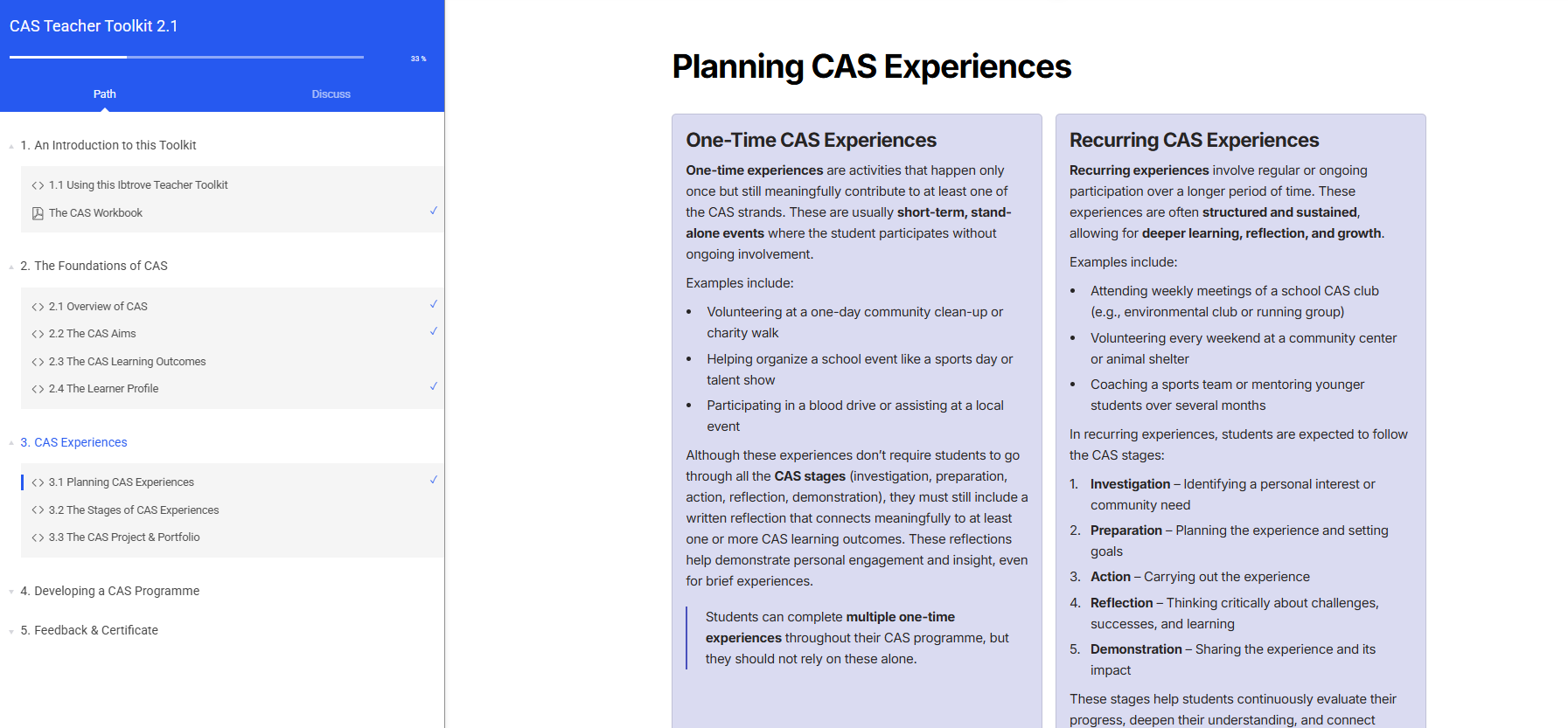Expand the Feedback & Certificate section arrow

coord(11,631)
